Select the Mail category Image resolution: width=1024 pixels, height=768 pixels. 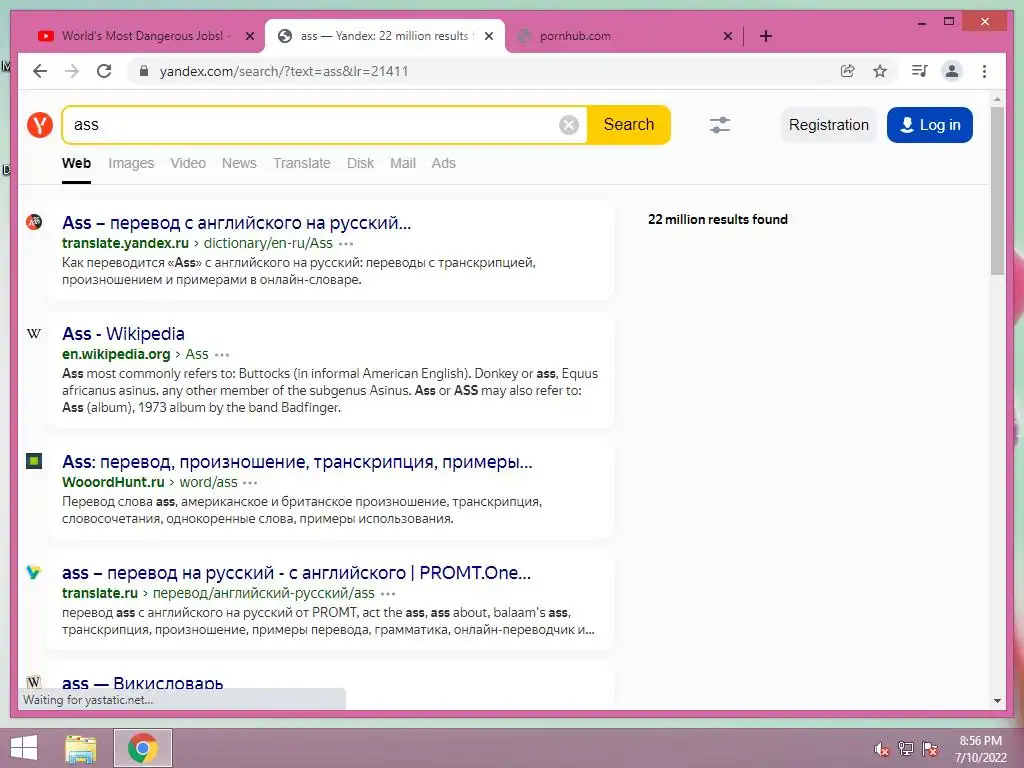tap(403, 163)
